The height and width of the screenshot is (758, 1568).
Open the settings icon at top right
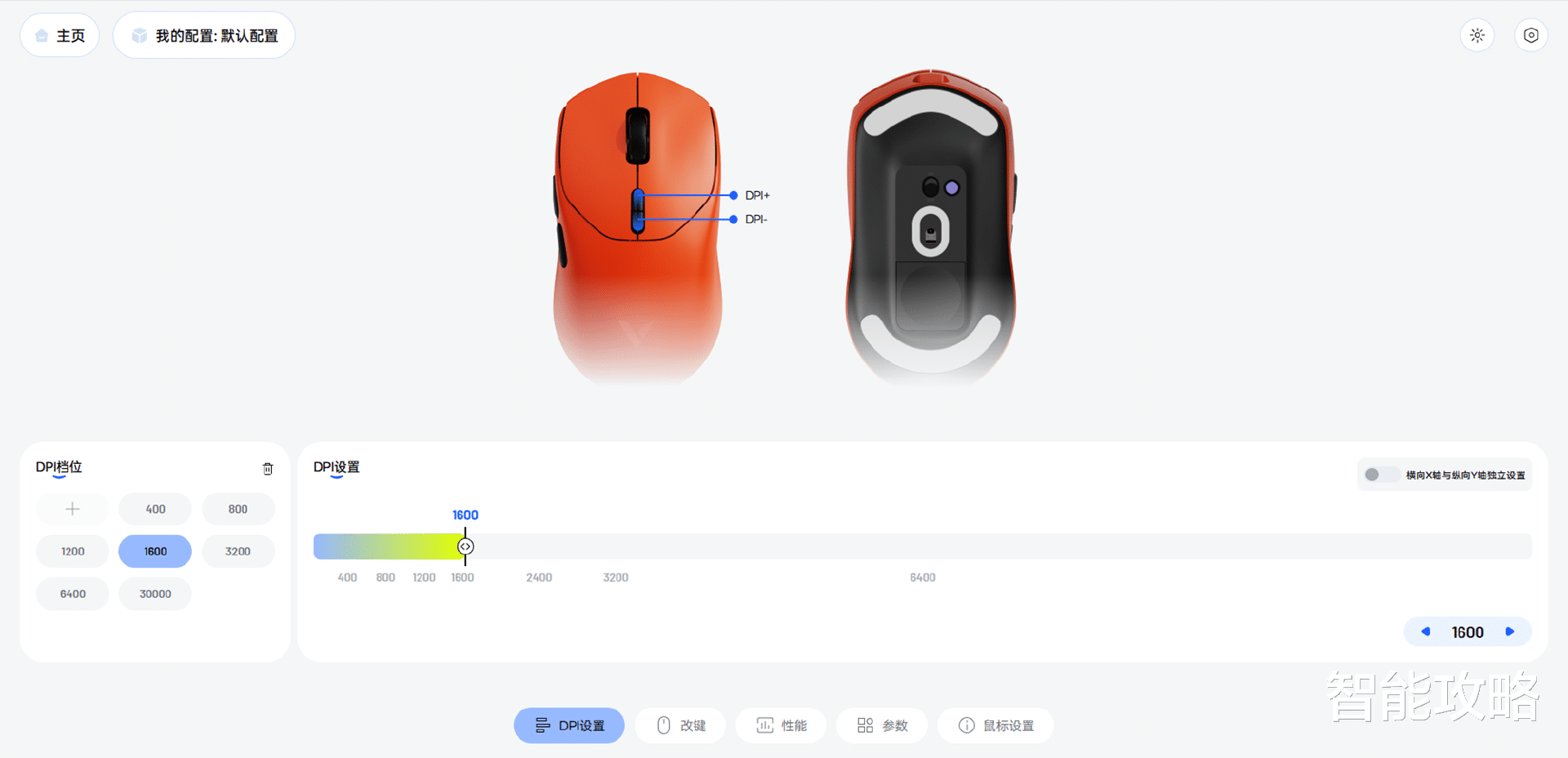point(1531,35)
